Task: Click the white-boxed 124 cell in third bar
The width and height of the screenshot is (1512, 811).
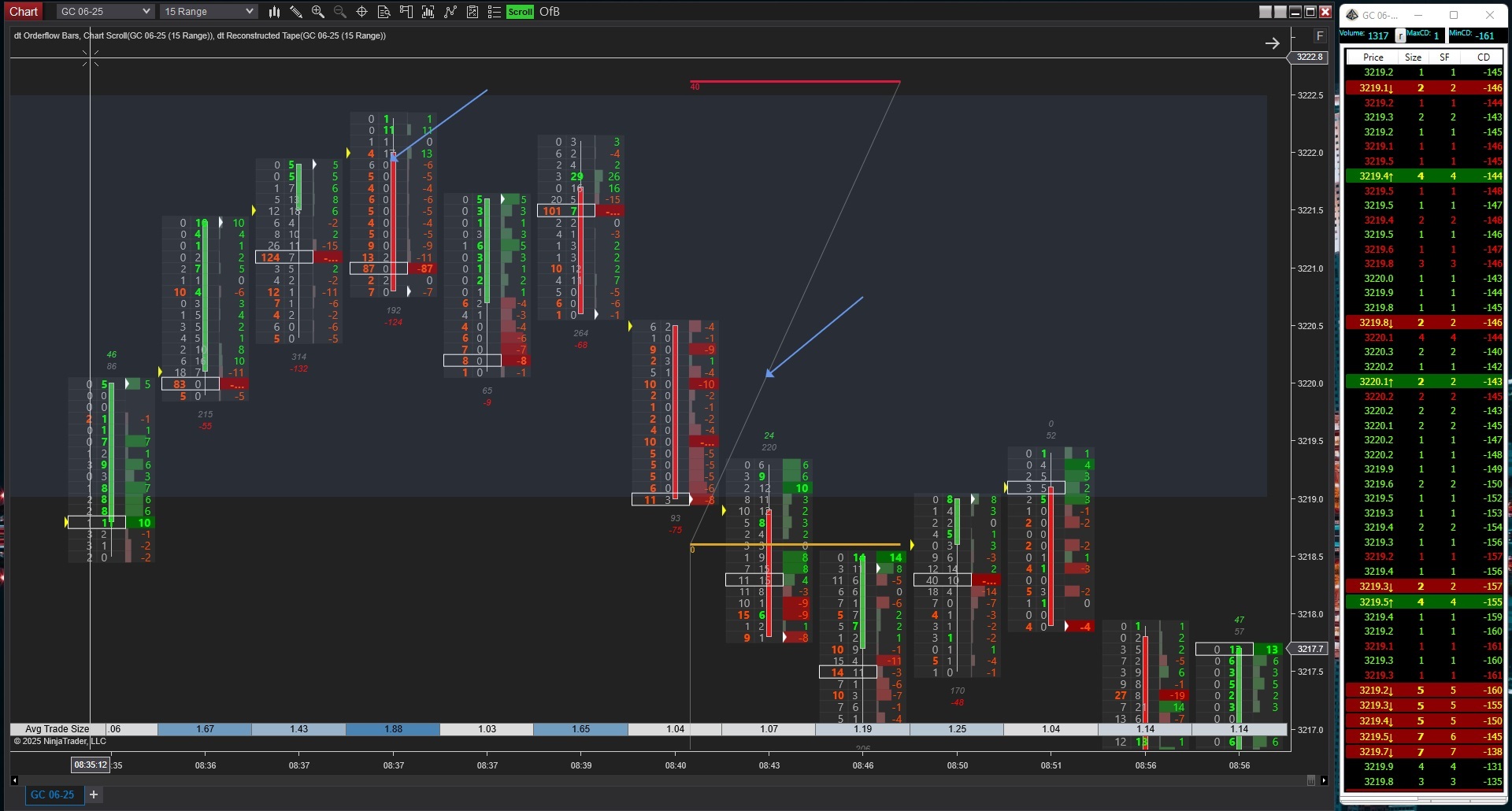Action: pyautogui.click(x=284, y=257)
